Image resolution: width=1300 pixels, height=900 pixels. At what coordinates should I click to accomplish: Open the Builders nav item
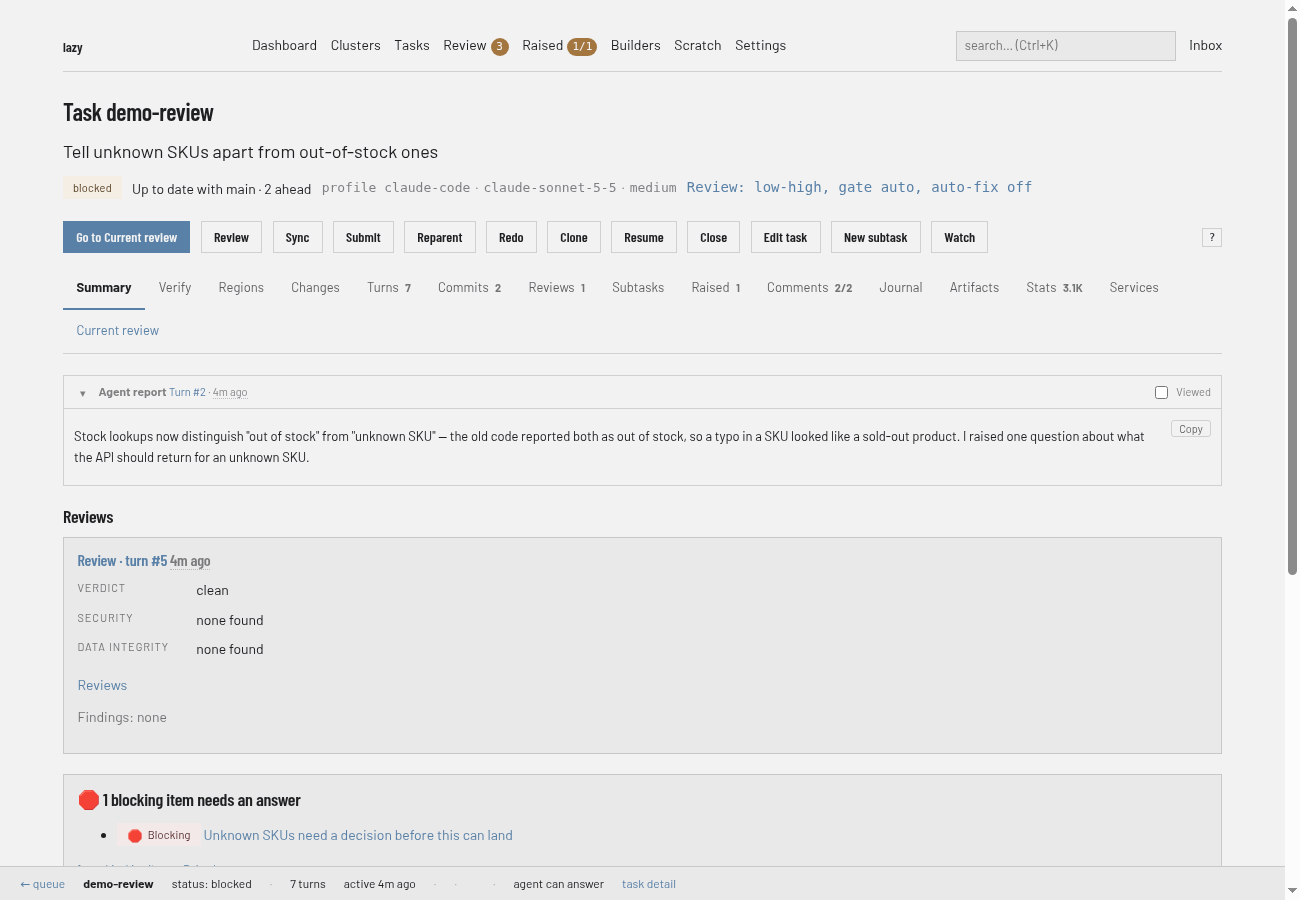click(x=636, y=45)
